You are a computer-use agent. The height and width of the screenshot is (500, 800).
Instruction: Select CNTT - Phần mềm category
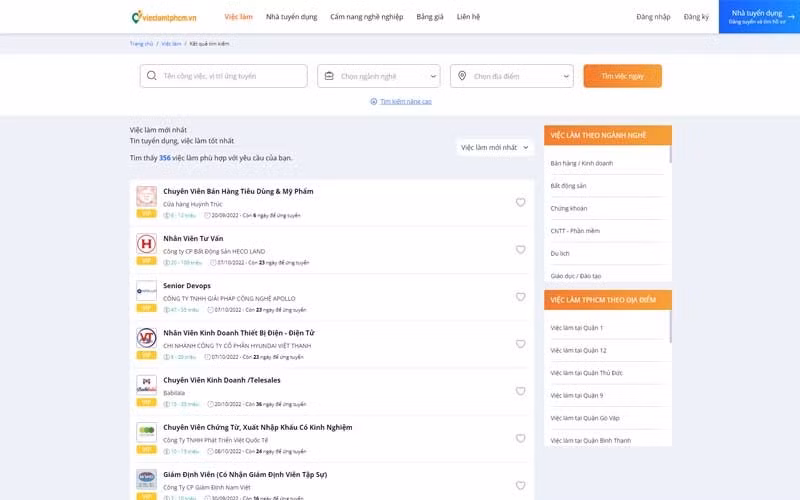(x=575, y=231)
